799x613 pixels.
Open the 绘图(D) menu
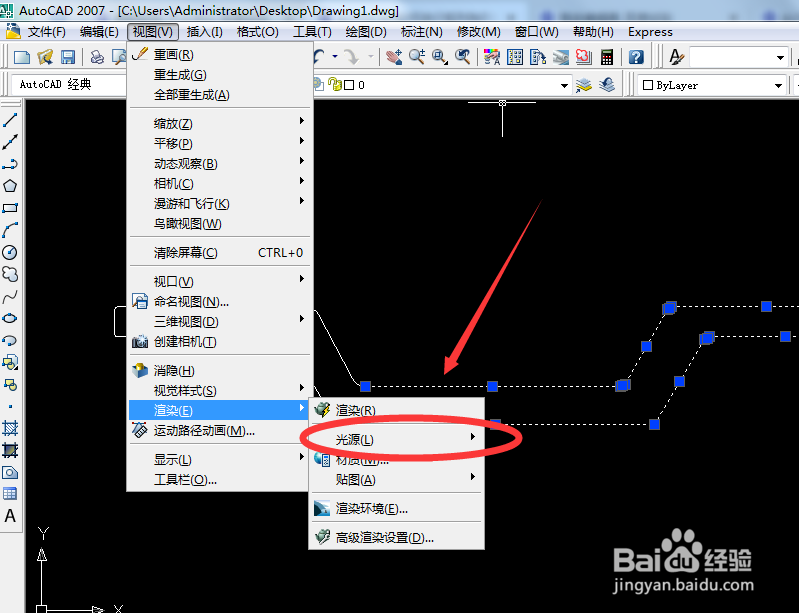coord(365,32)
